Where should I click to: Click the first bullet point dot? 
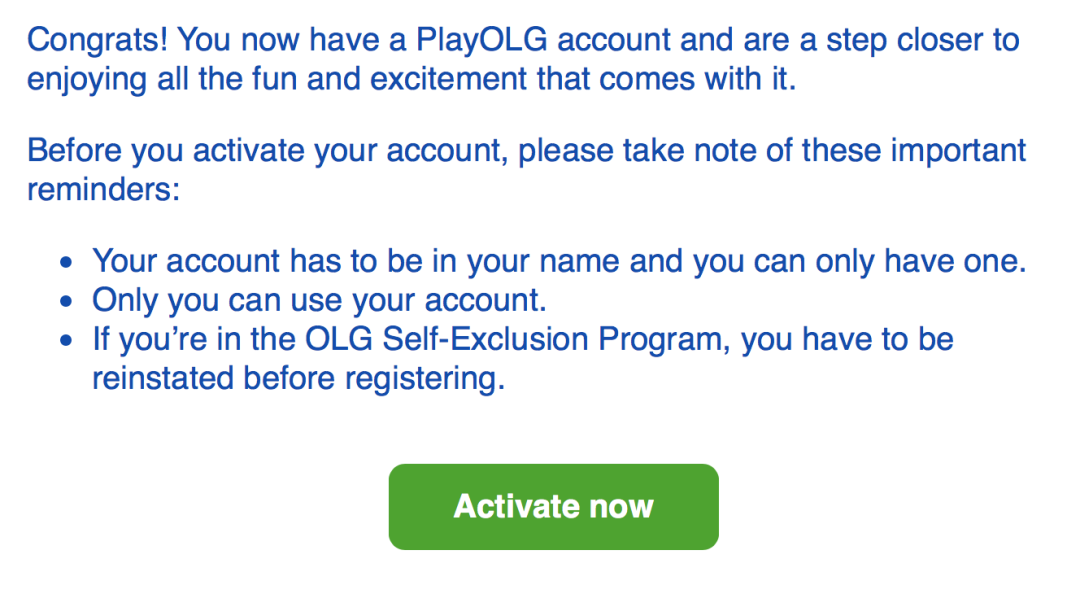coord(66,264)
